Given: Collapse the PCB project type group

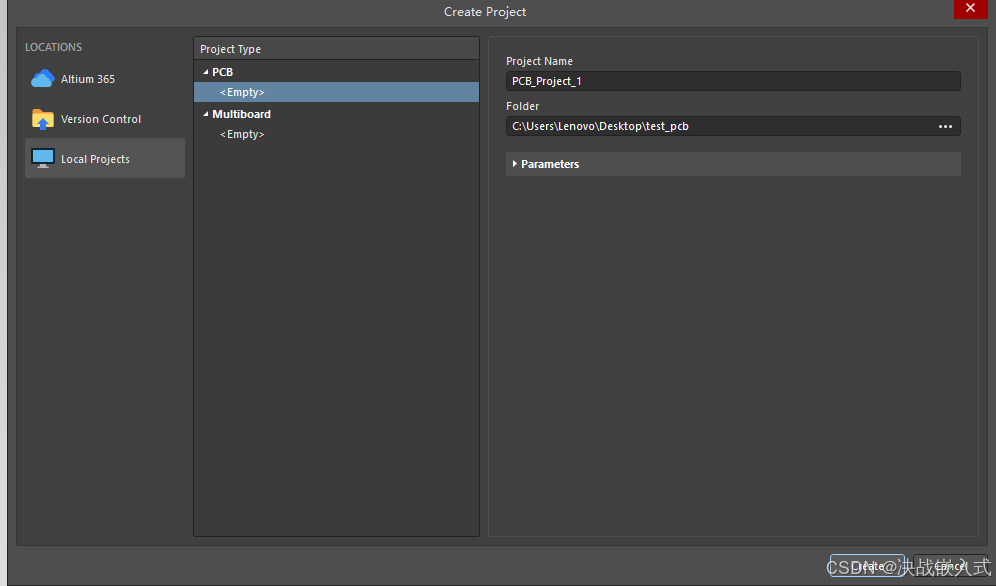Looking at the screenshot, I should (x=205, y=72).
